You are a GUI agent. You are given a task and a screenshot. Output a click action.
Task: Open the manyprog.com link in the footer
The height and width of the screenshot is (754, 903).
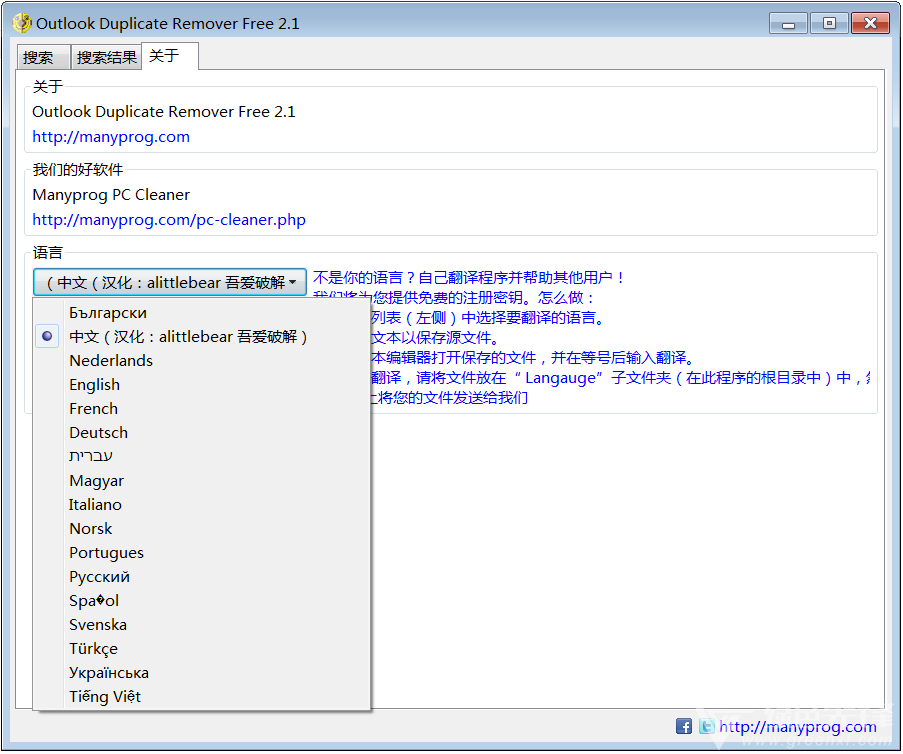(798, 726)
